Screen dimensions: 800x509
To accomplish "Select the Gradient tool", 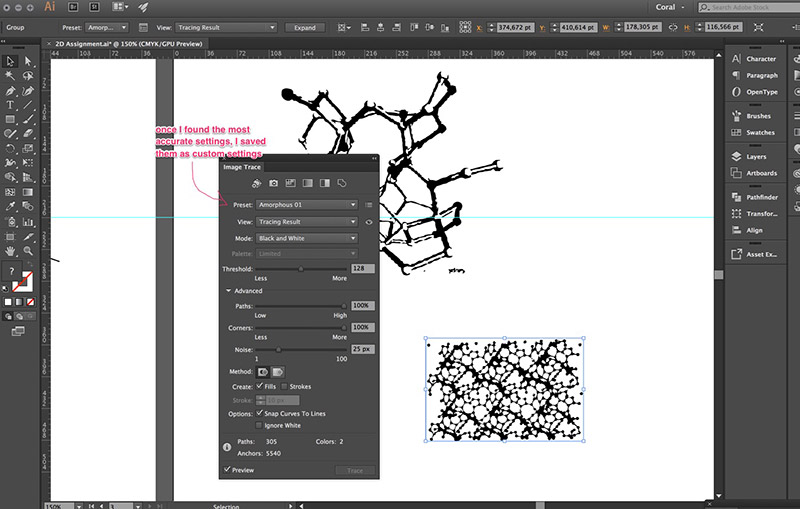I will (x=28, y=192).
